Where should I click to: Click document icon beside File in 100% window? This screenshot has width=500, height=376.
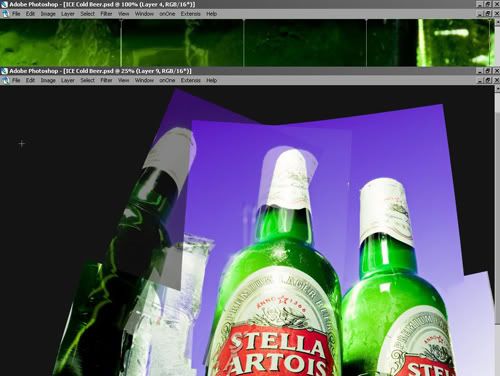[5, 14]
